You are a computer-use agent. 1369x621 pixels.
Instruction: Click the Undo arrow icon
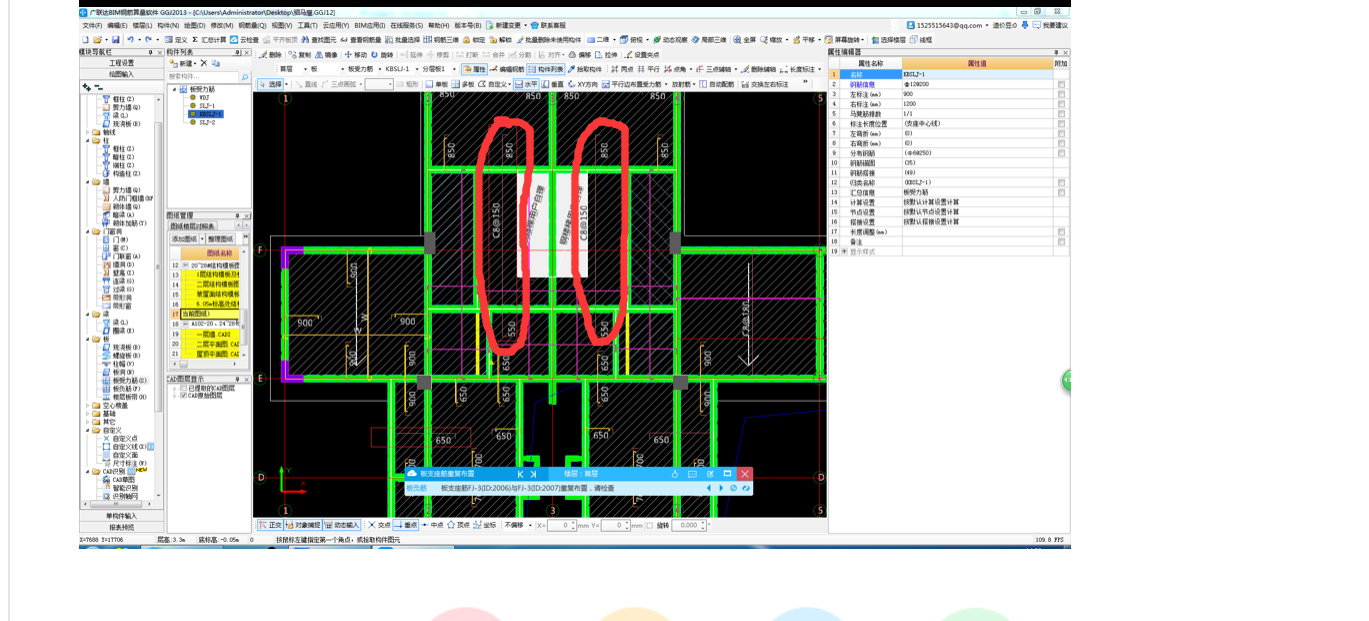pos(131,40)
